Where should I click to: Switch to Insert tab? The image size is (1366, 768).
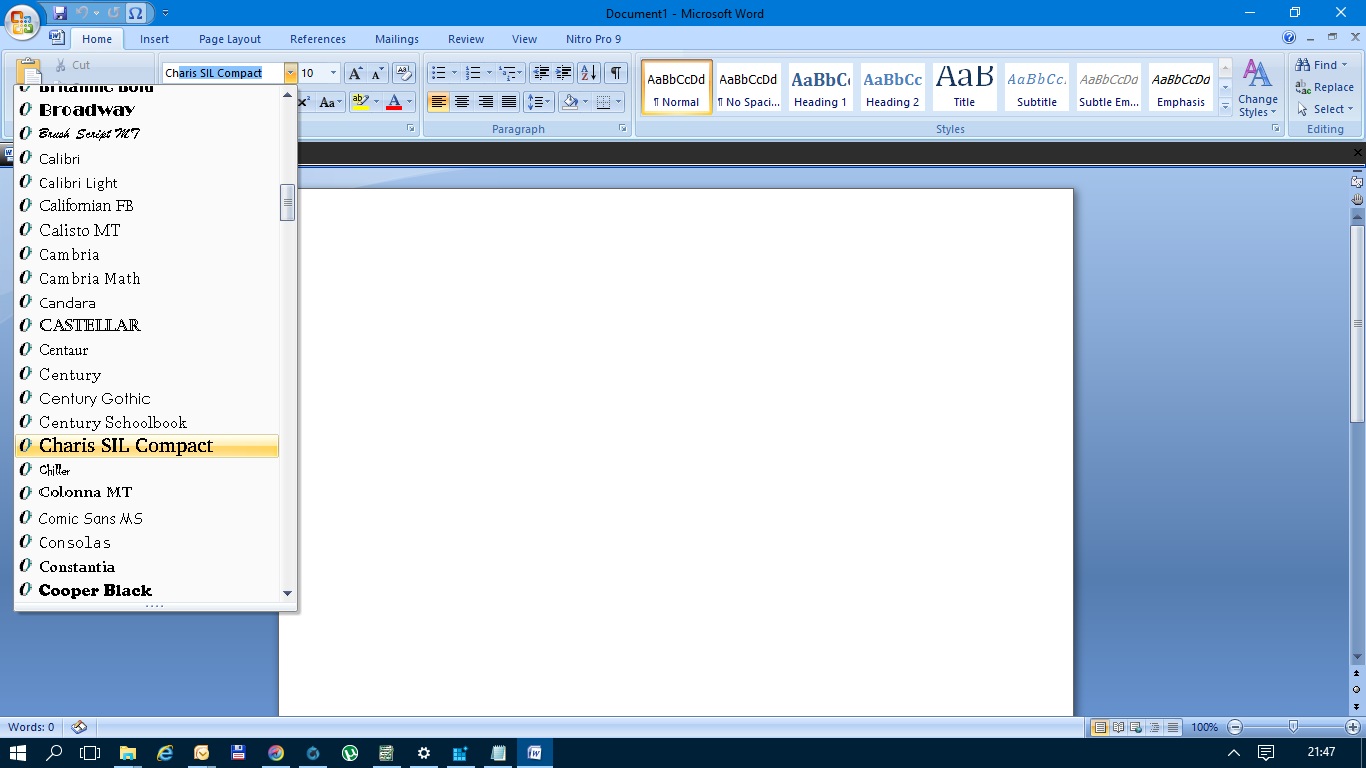[x=154, y=39]
